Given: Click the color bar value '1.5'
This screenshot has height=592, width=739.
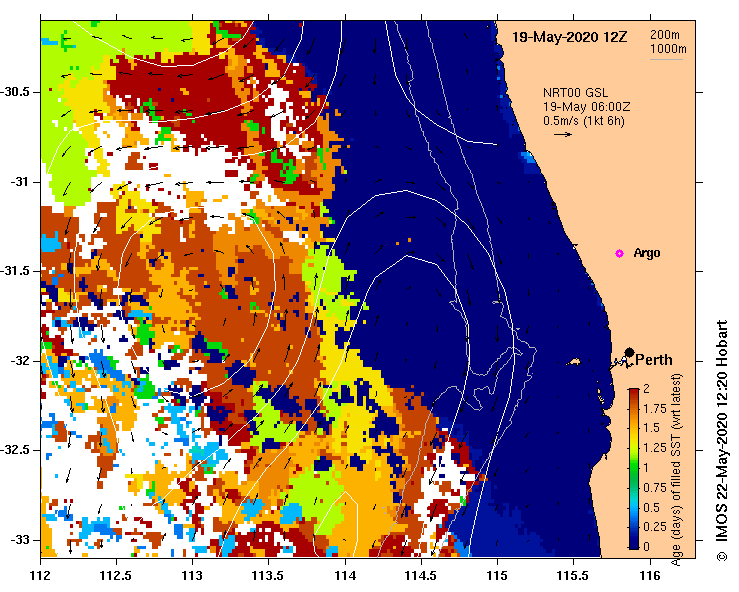Looking at the screenshot, I should click(x=651, y=428).
